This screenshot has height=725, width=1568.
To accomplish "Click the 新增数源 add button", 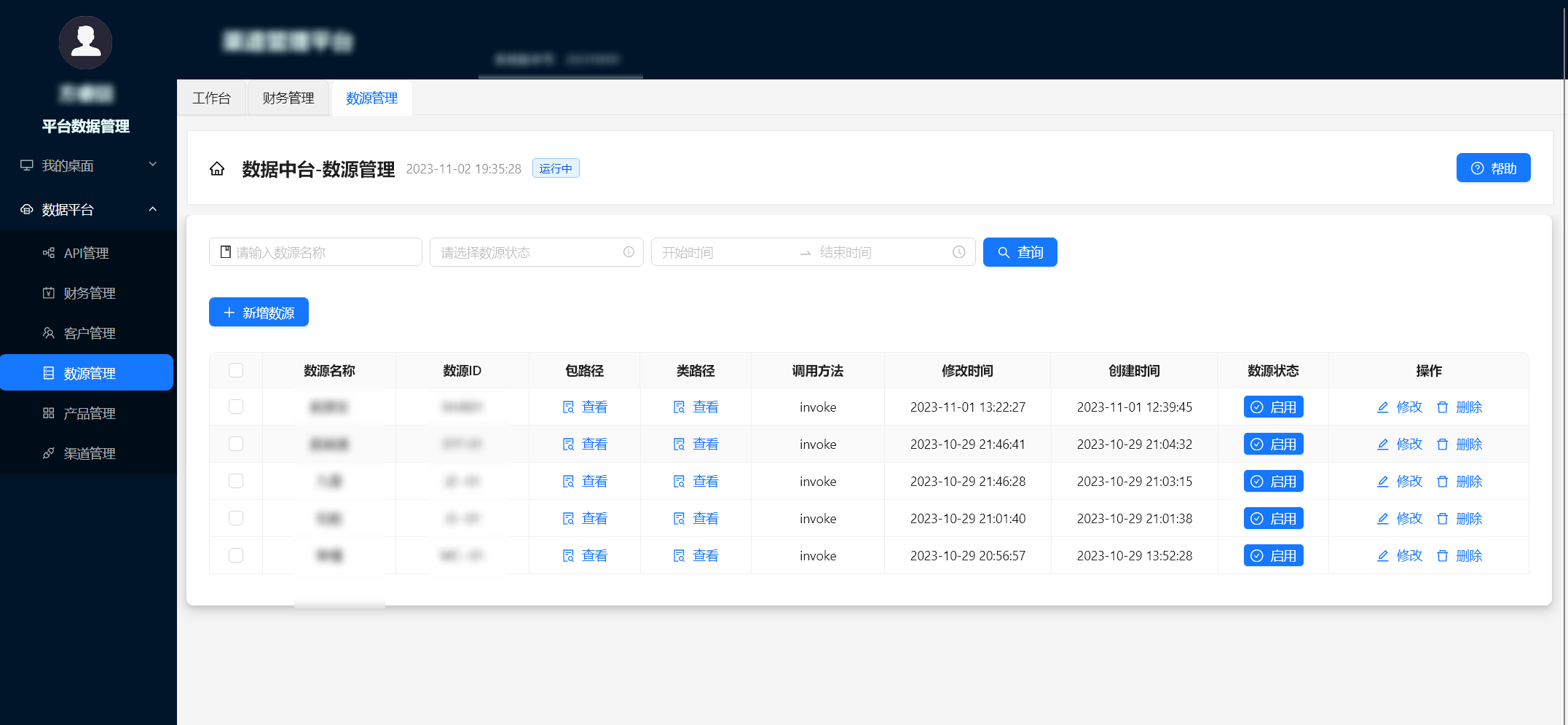I will (x=259, y=313).
